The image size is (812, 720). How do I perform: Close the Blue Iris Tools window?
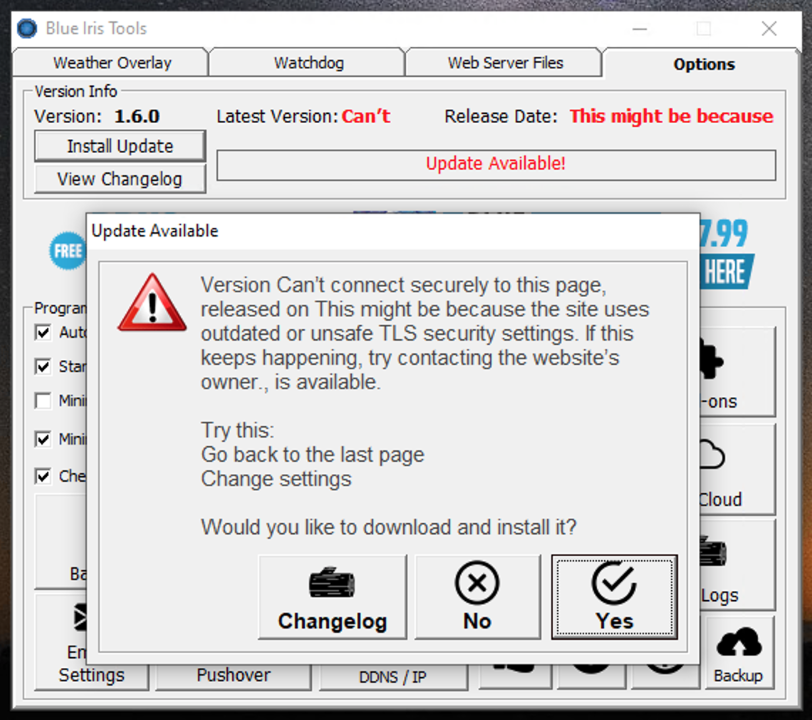pos(769,28)
